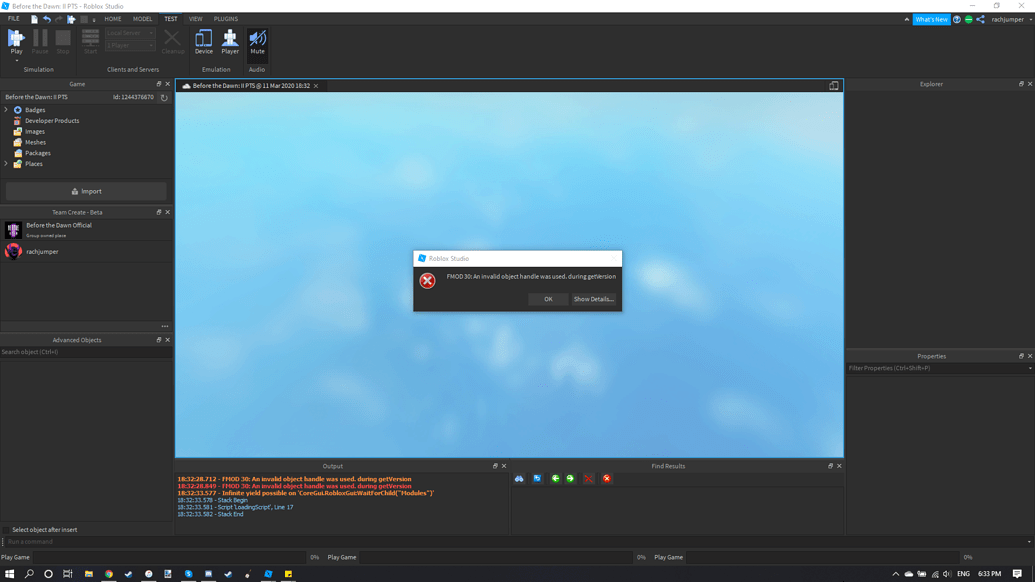Switch to the MODEL ribbon tab
The height and width of the screenshot is (582, 1035).
coord(142,18)
